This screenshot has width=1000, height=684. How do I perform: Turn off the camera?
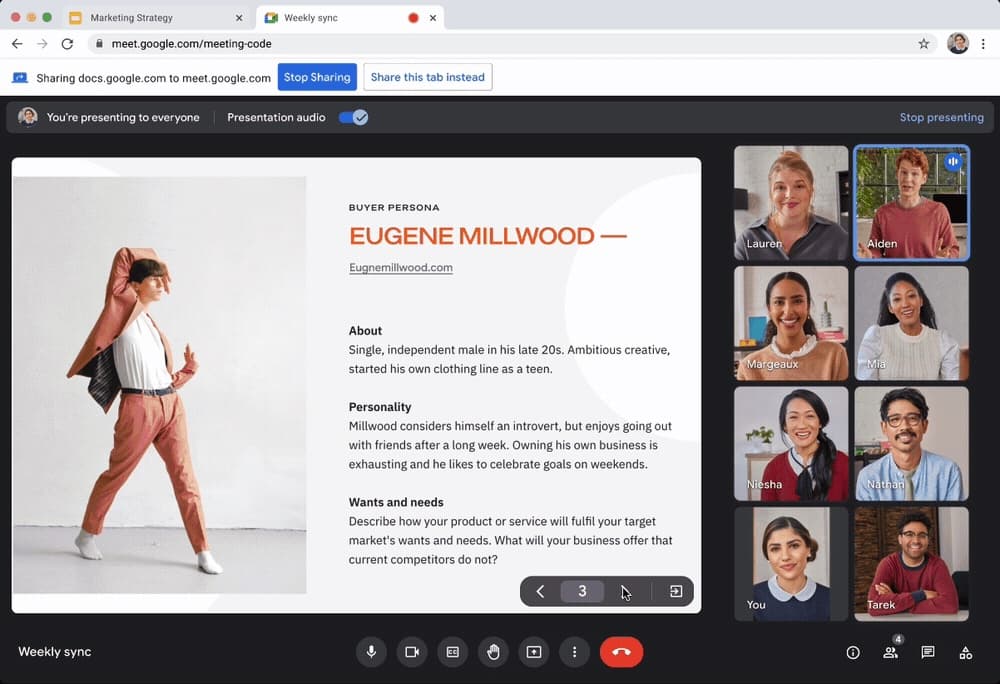[x=411, y=652]
